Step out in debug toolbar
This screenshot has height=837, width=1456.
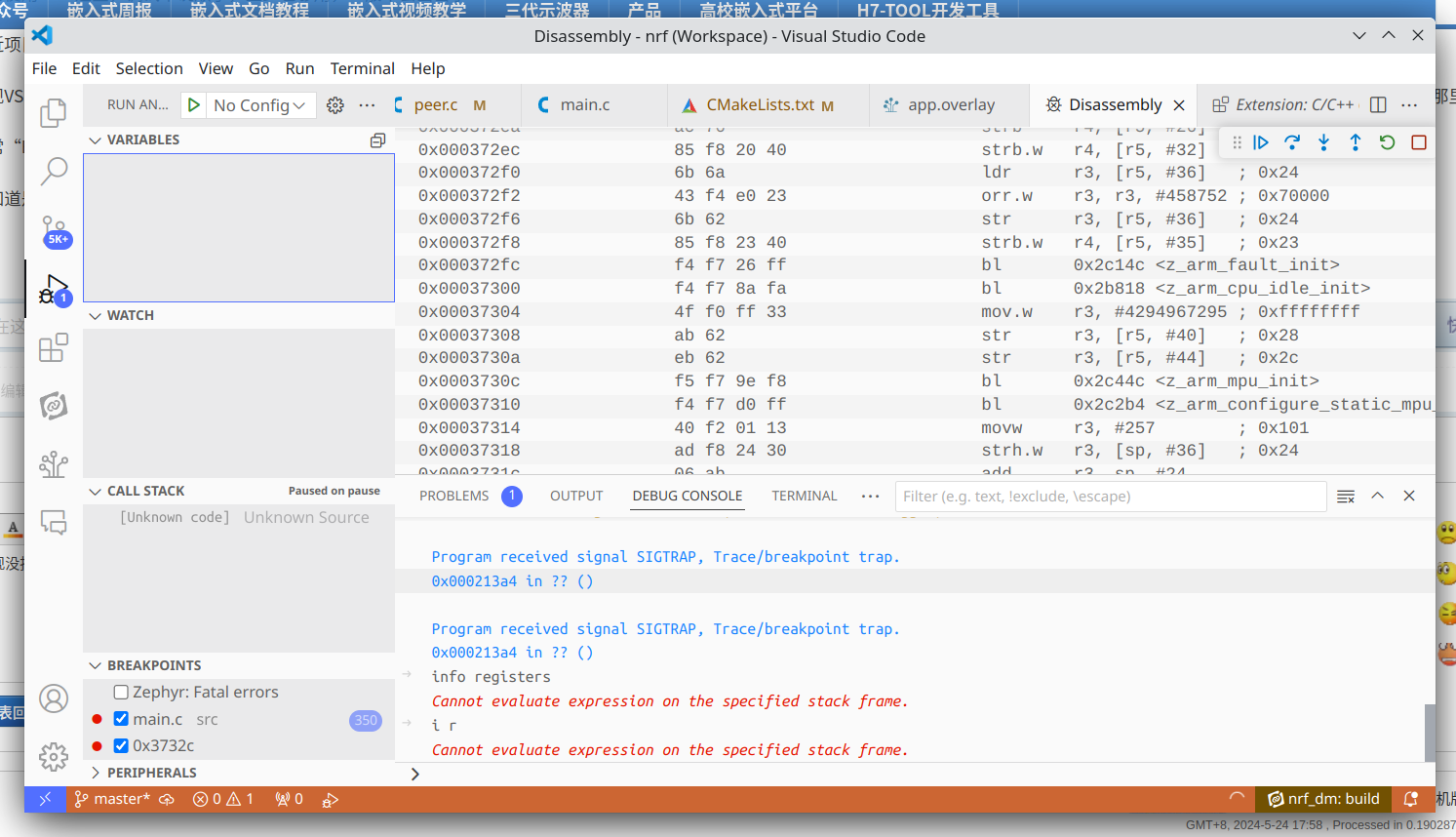1356,142
